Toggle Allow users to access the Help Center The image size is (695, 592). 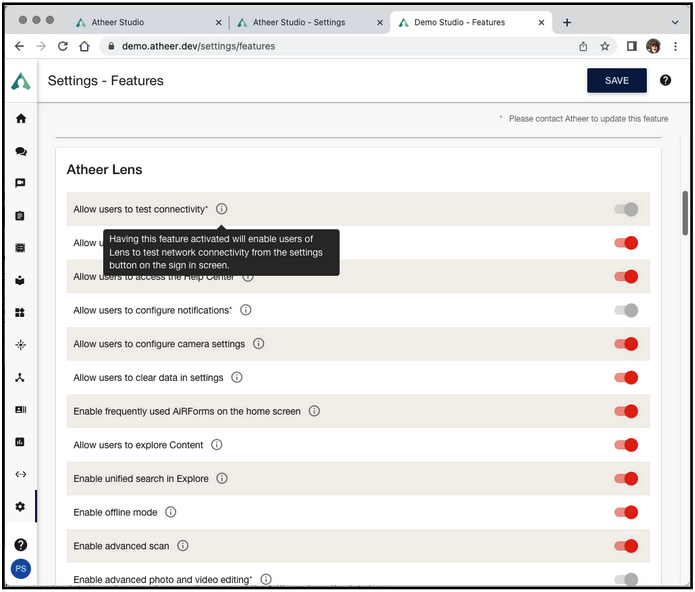click(626, 277)
